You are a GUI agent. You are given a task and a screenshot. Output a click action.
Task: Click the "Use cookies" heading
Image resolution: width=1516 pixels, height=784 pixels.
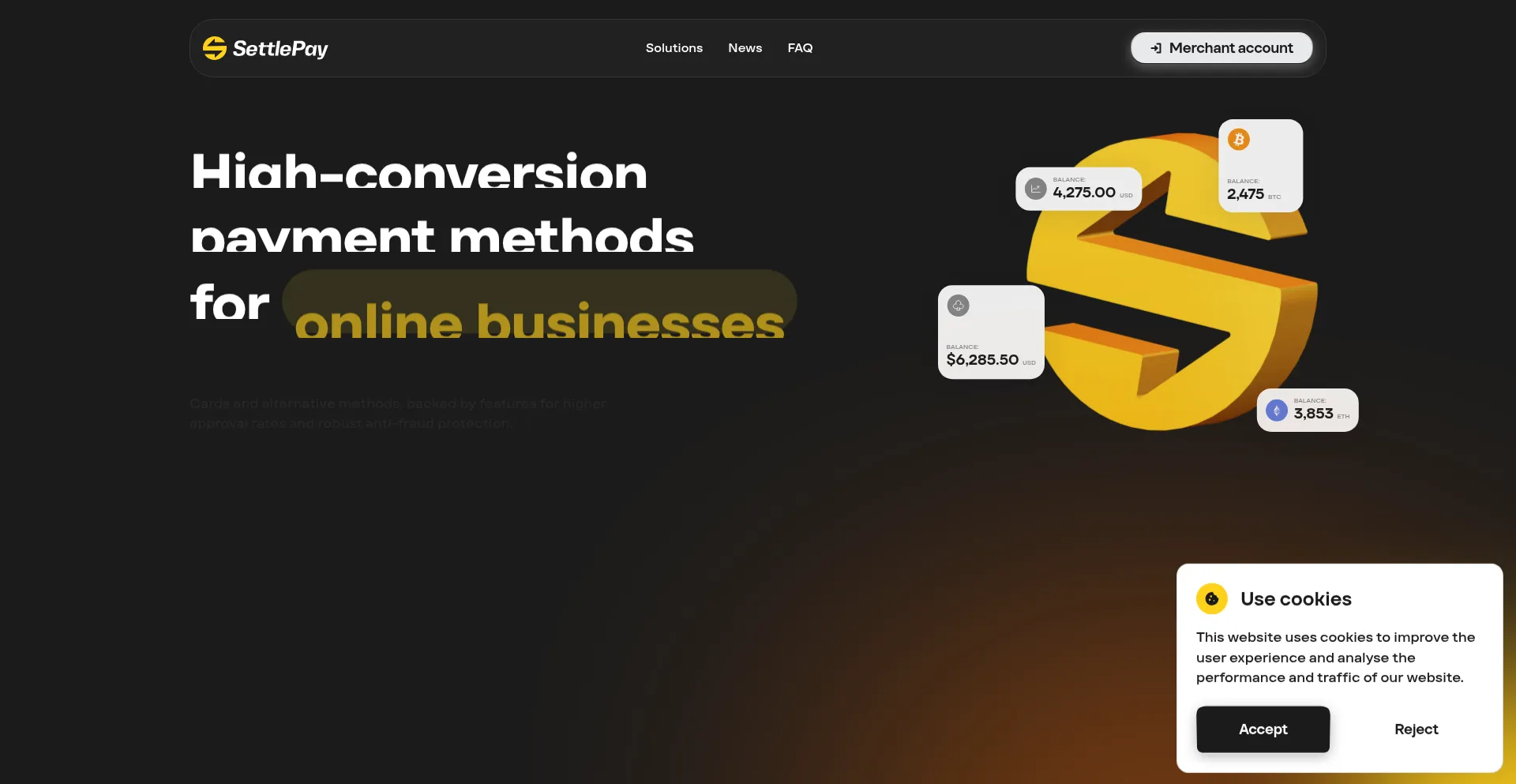tap(1296, 599)
